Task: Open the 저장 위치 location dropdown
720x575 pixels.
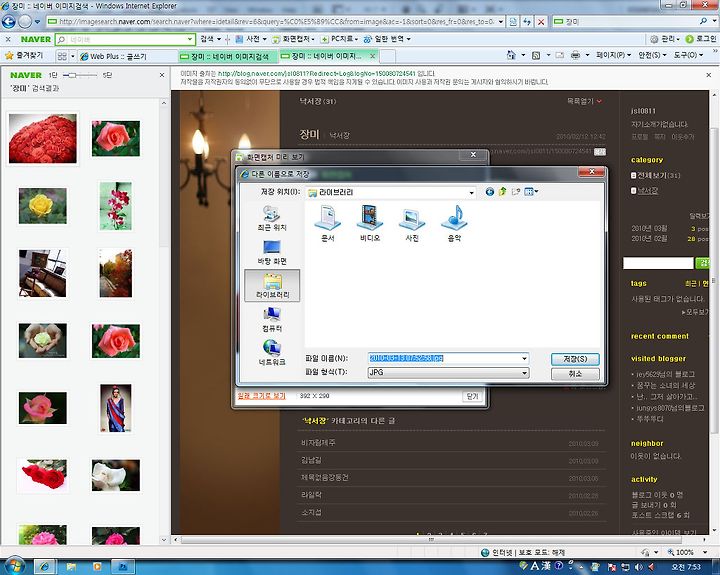Action: 472,192
